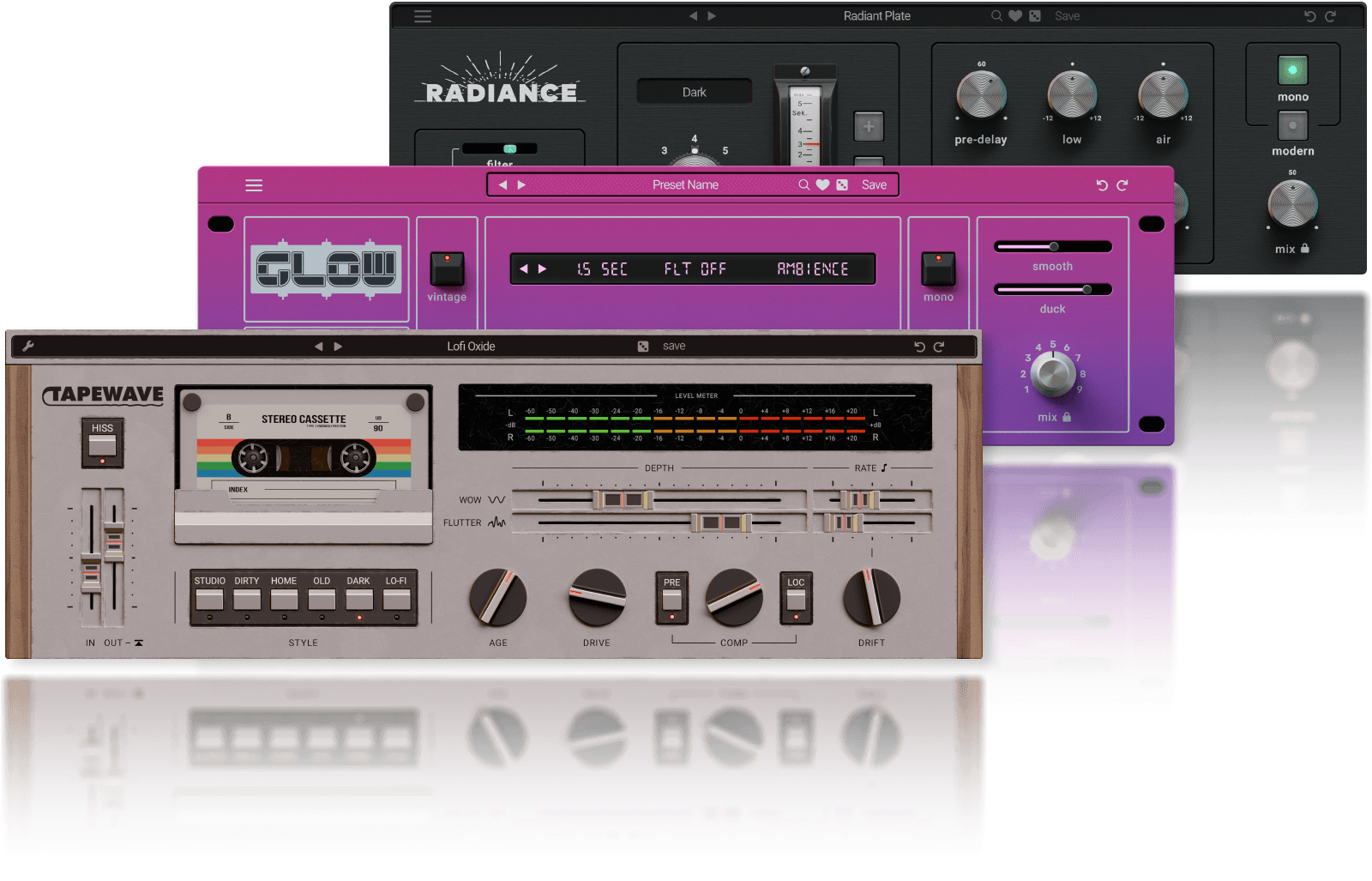Click the Glow logo
The image size is (1372, 881).
[327, 269]
